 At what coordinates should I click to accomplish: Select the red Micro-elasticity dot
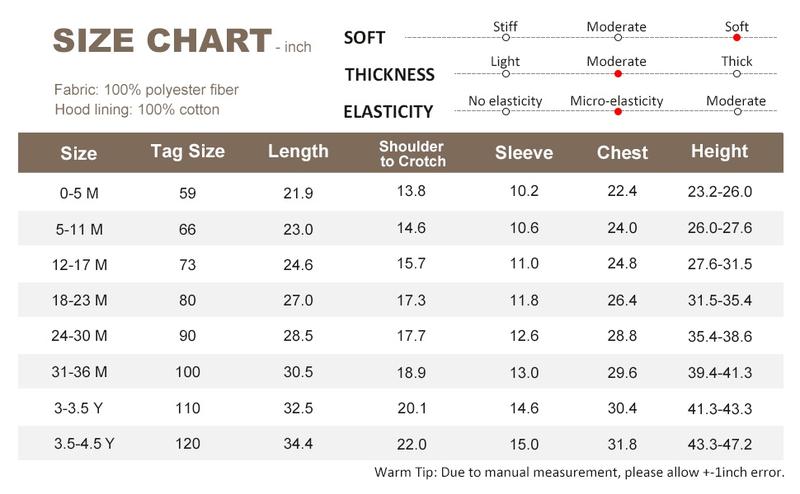tap(617, 111)
